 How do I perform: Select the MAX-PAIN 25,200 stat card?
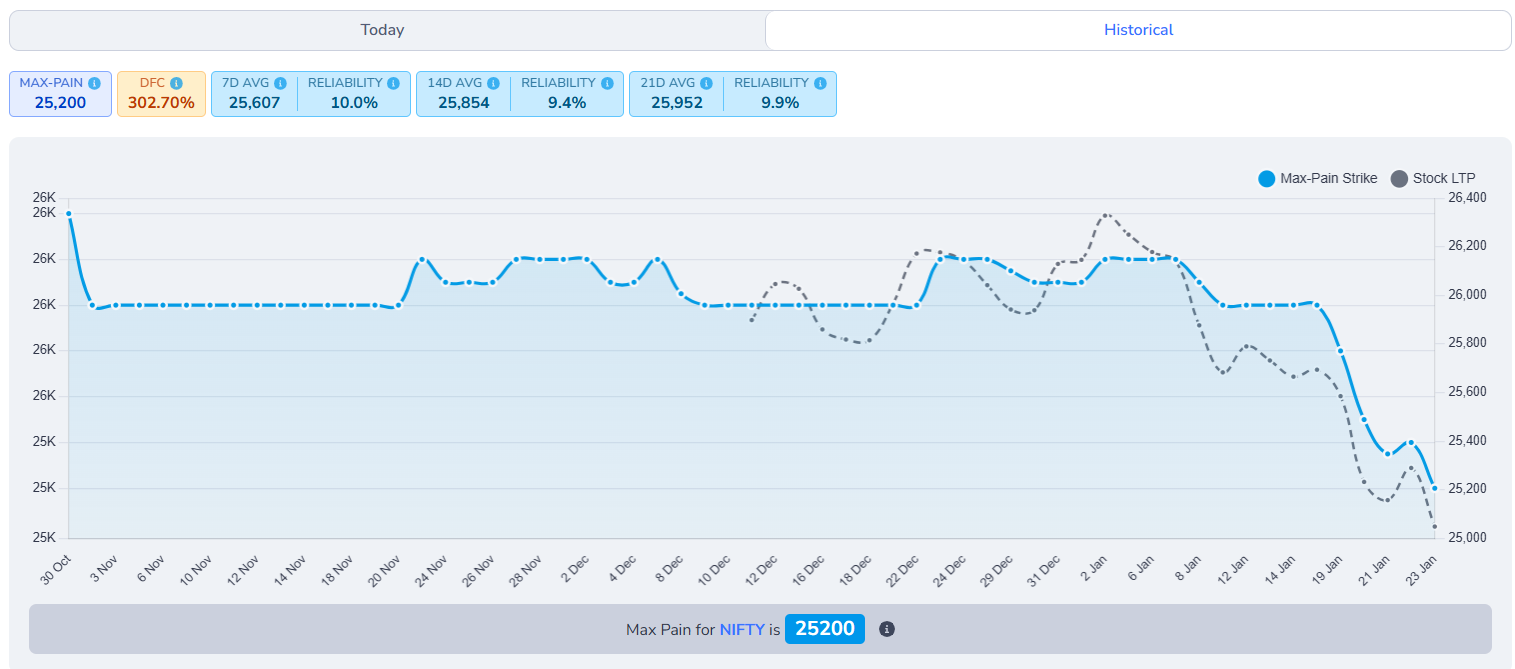point(60,93)
